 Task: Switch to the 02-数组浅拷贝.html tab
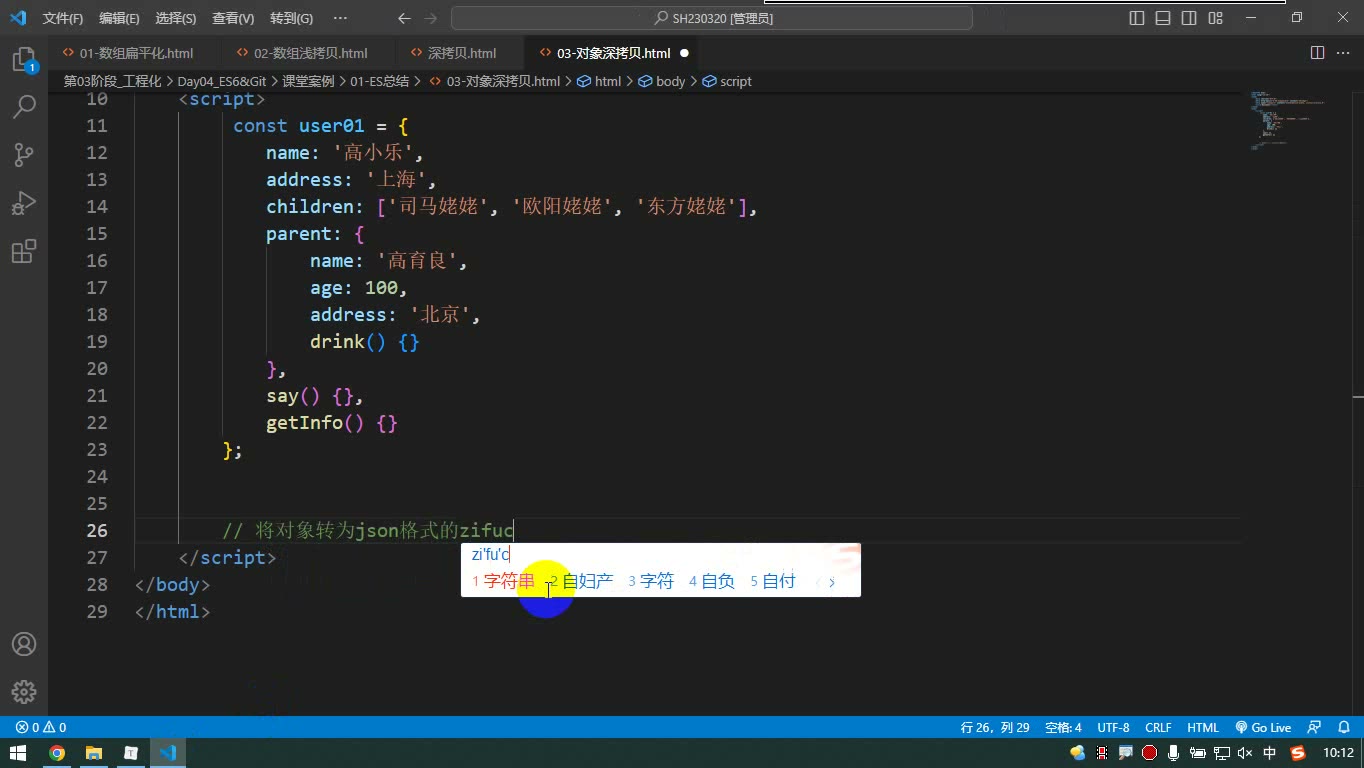tap(310, 53)
